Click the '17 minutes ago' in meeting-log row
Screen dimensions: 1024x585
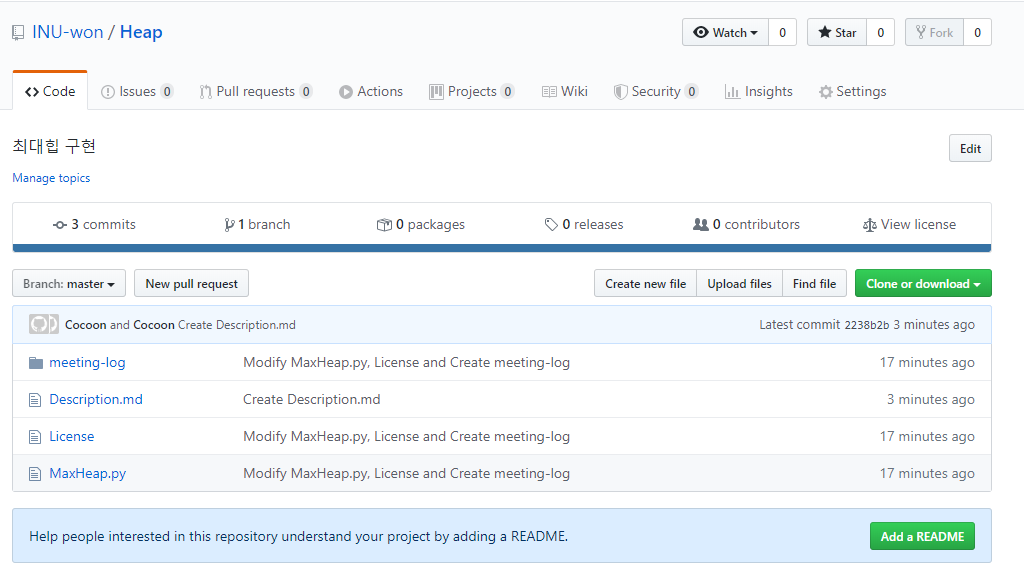click(927, 362)
